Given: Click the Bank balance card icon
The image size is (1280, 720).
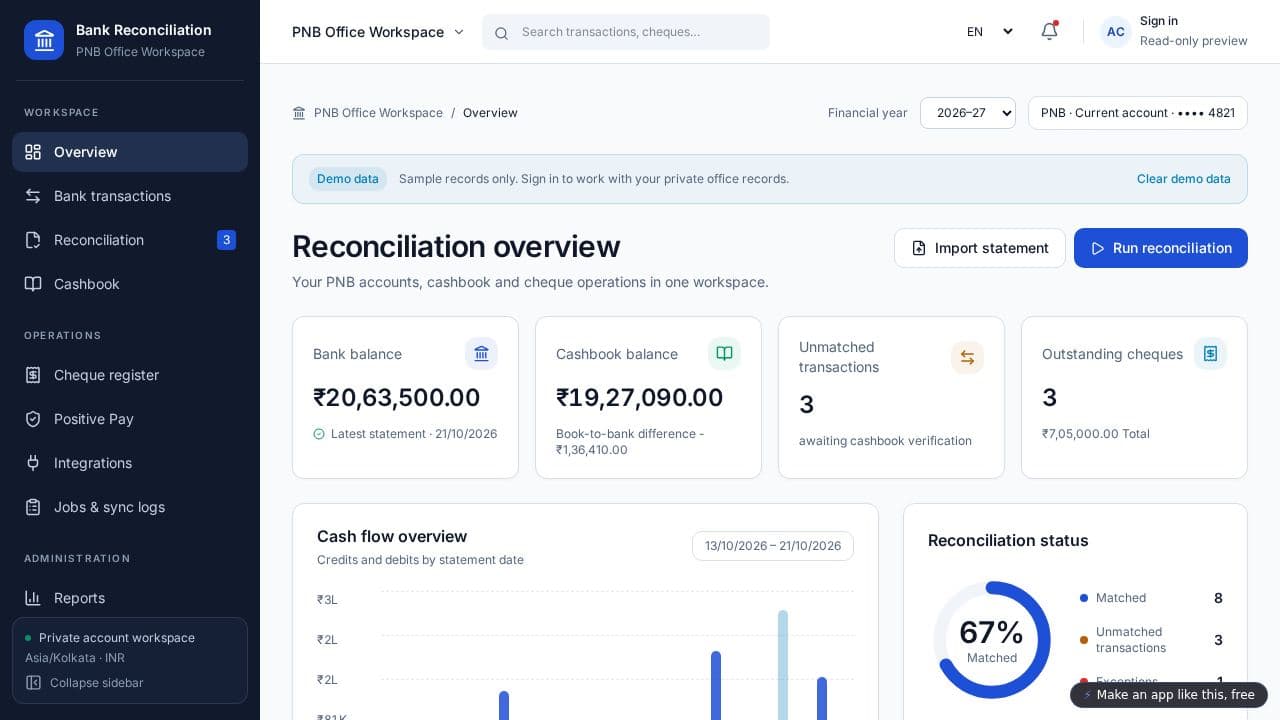Looking at the screenshot, I should click(x=481, y=354).
